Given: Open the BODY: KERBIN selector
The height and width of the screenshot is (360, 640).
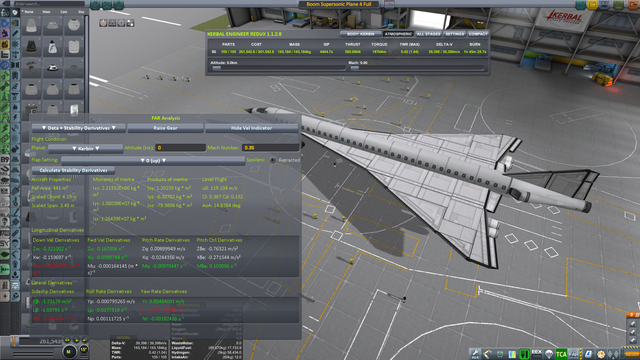Looking at the screenshot, I should point(361,34).
